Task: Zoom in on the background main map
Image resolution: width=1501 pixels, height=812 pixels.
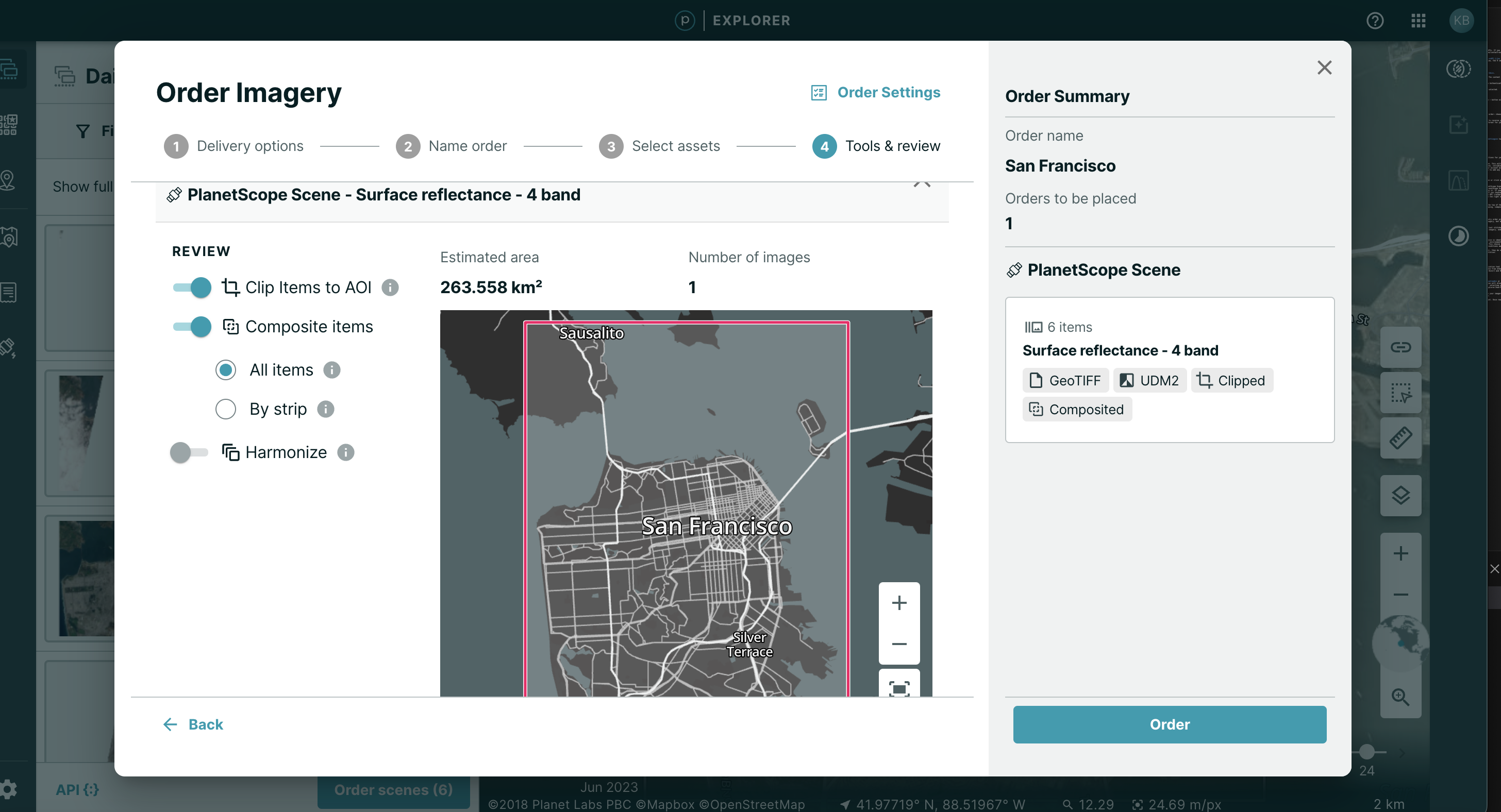Action: click(1400, 553)
